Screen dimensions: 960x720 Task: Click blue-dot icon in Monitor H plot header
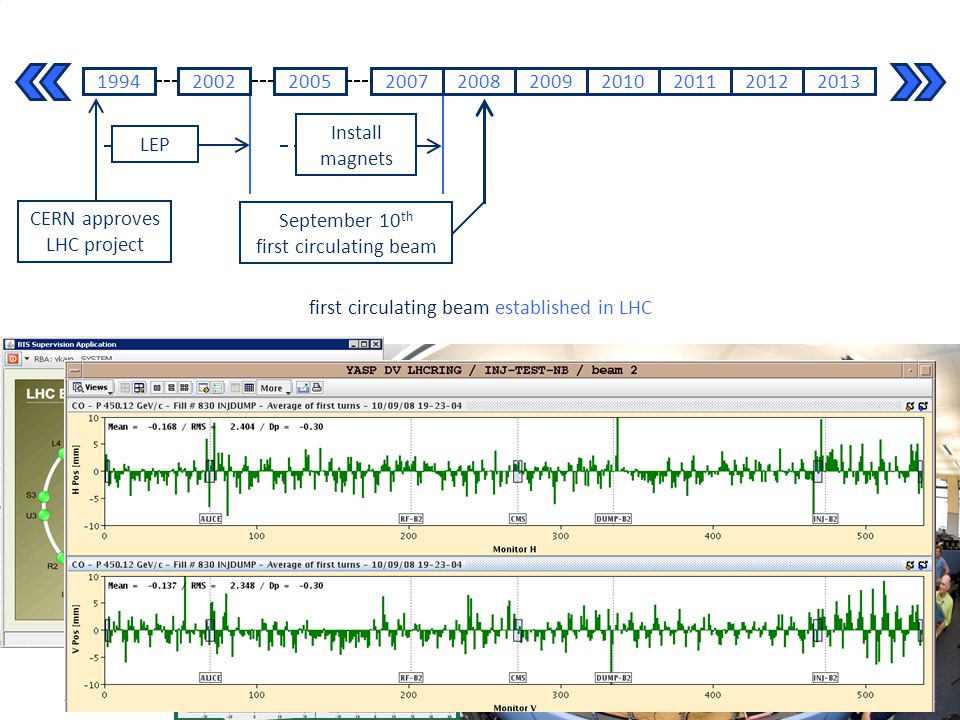923,406
